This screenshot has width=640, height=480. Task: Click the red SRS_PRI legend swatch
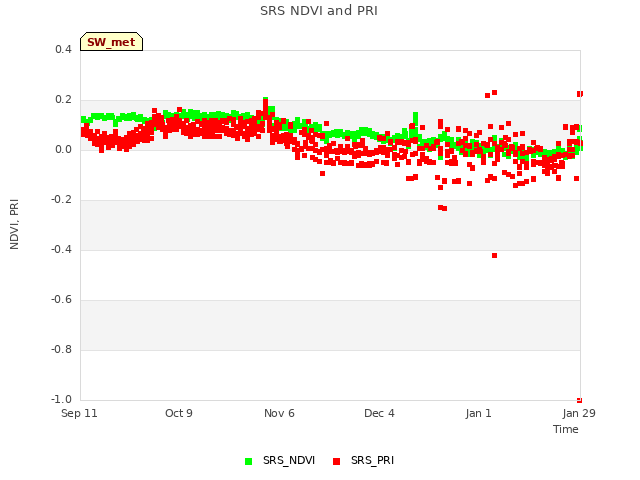click(x=336, y=461)
